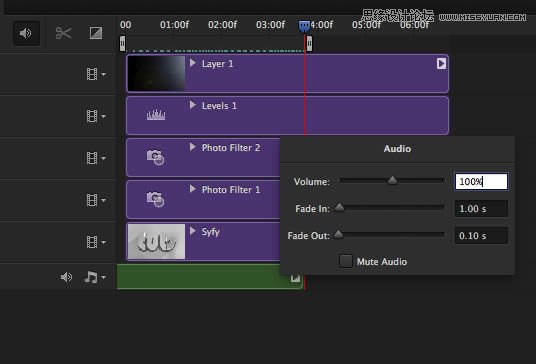
Task: Mute the audio track with speaker icon
Action: point(66,277)
